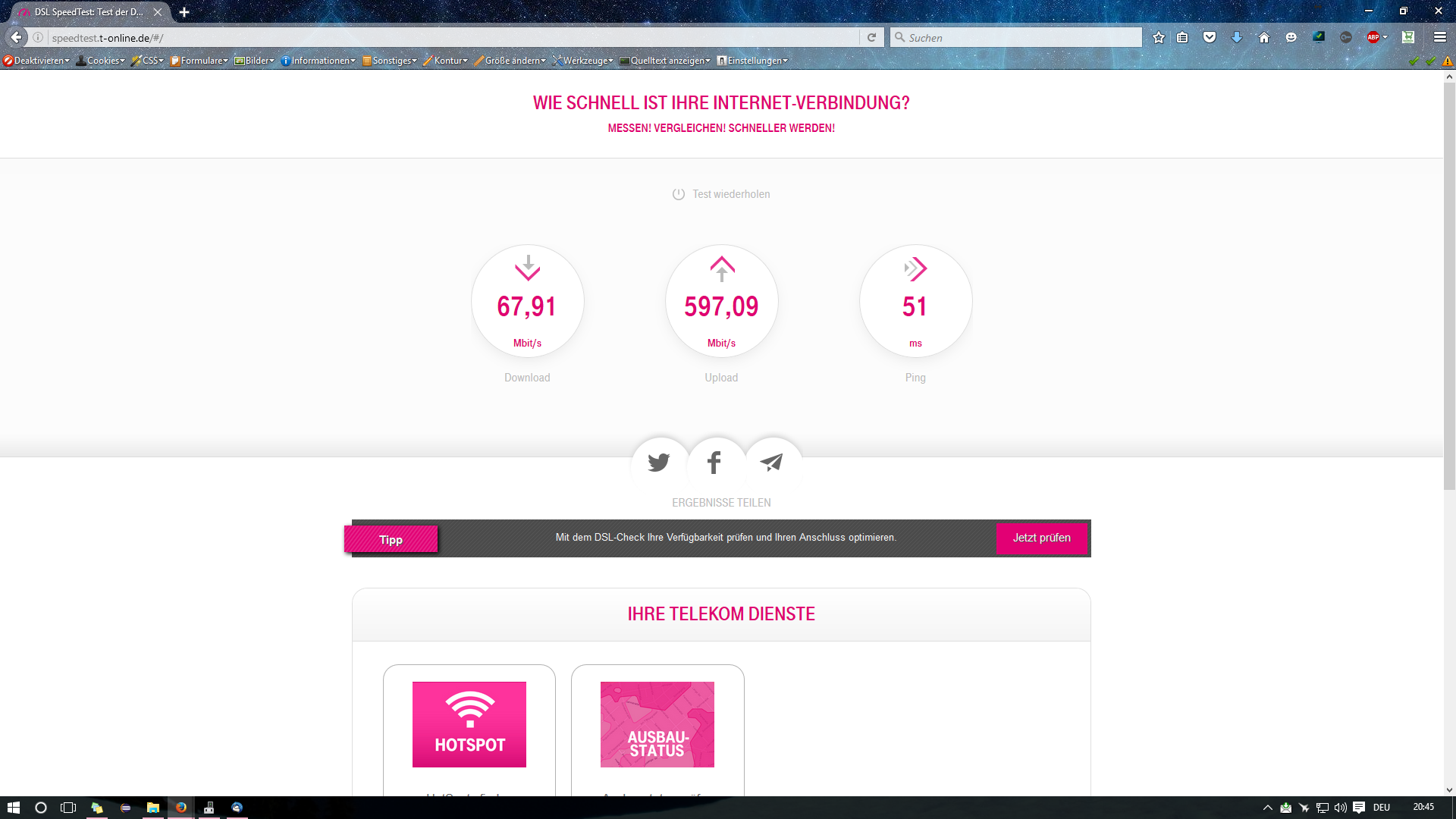Click the Jetzt prüfen button
Screen dimensions: 1456x819
click(x=1041, y=538)
